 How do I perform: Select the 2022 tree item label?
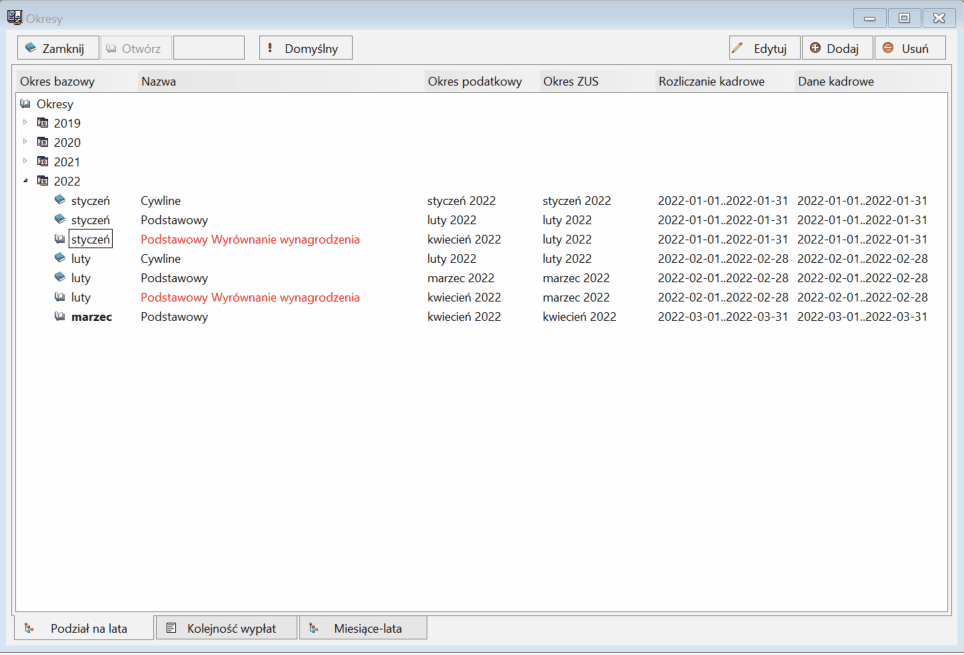67,181
